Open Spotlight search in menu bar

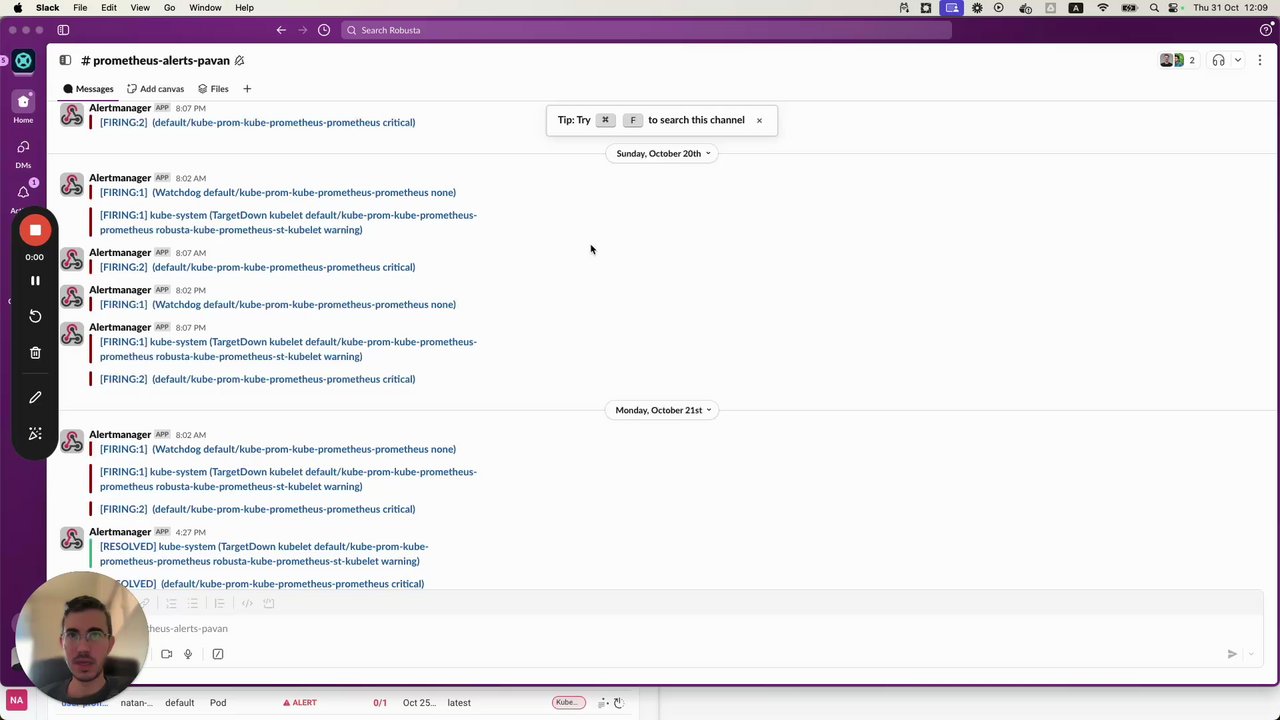(x=1154, y=8)
